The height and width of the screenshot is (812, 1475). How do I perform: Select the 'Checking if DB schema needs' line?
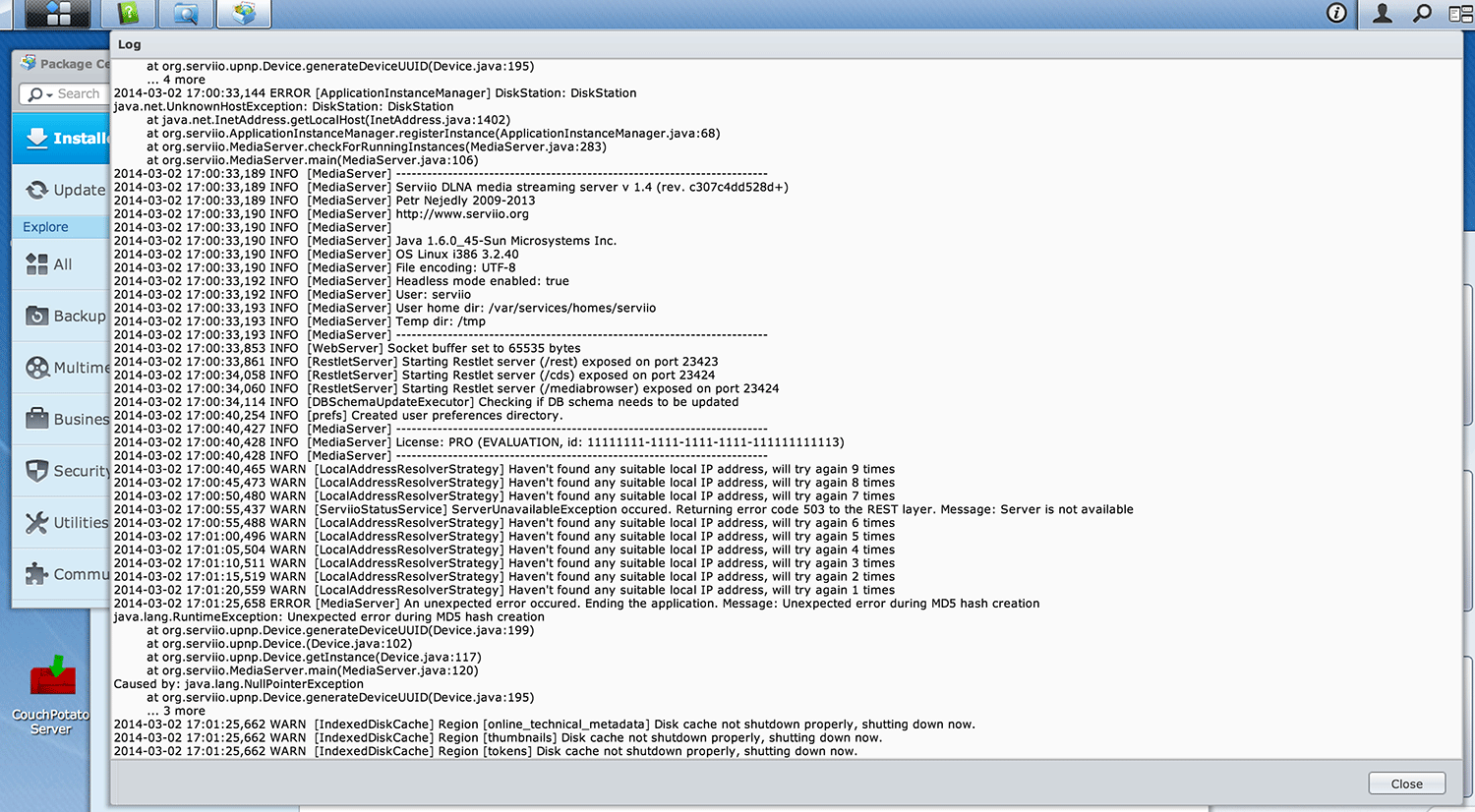pos(426,402)
